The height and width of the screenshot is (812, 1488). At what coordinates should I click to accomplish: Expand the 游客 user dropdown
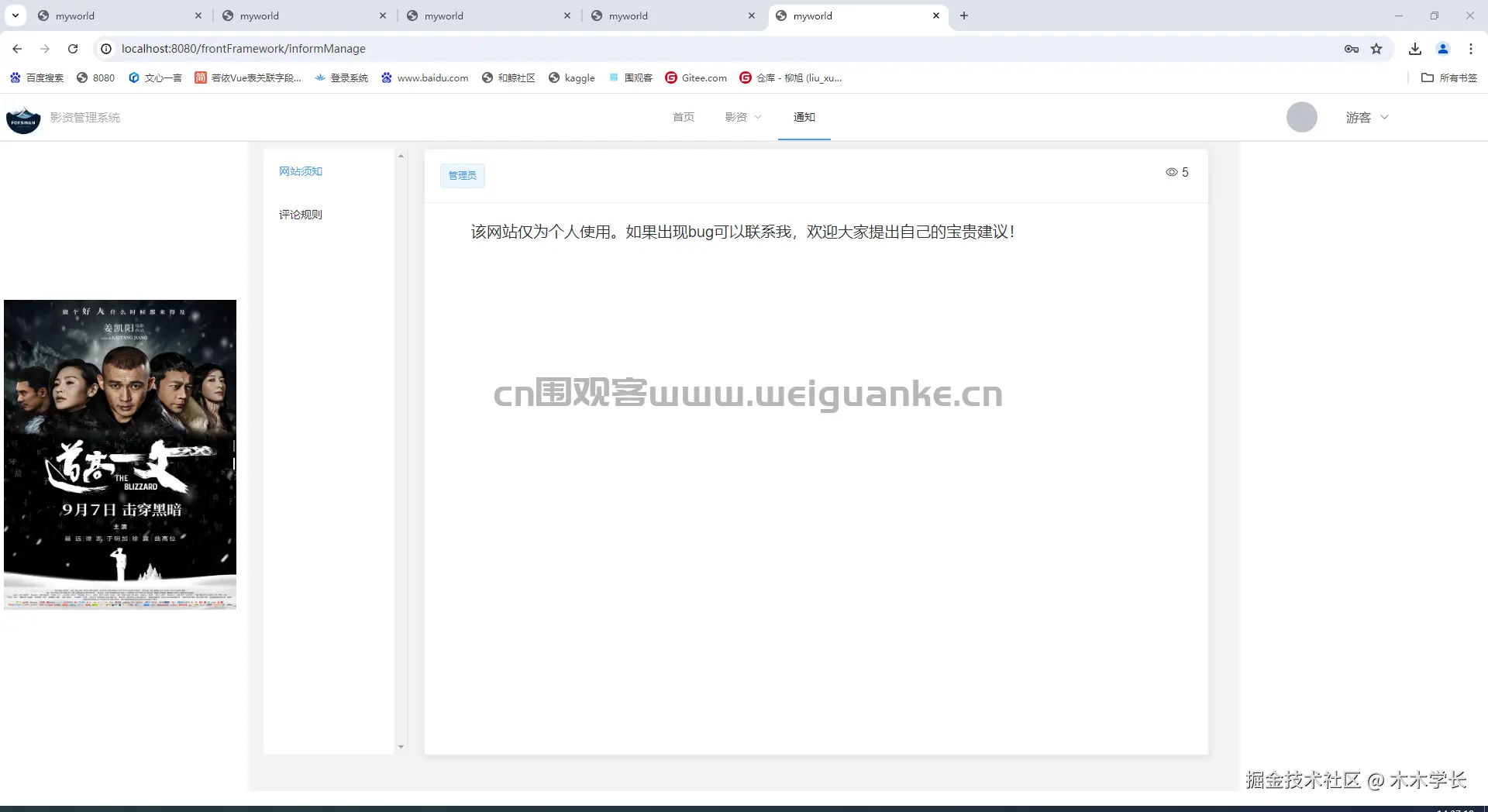tap(1366, 117)
